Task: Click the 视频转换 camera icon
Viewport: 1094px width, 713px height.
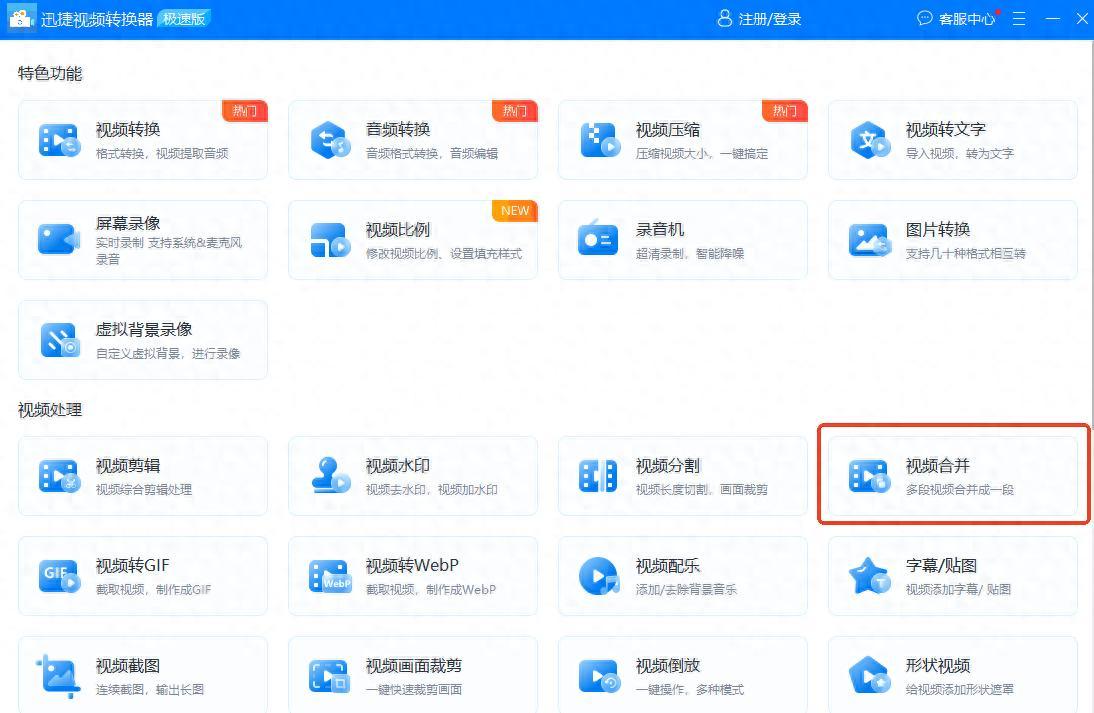Action: tap(58, 140)
